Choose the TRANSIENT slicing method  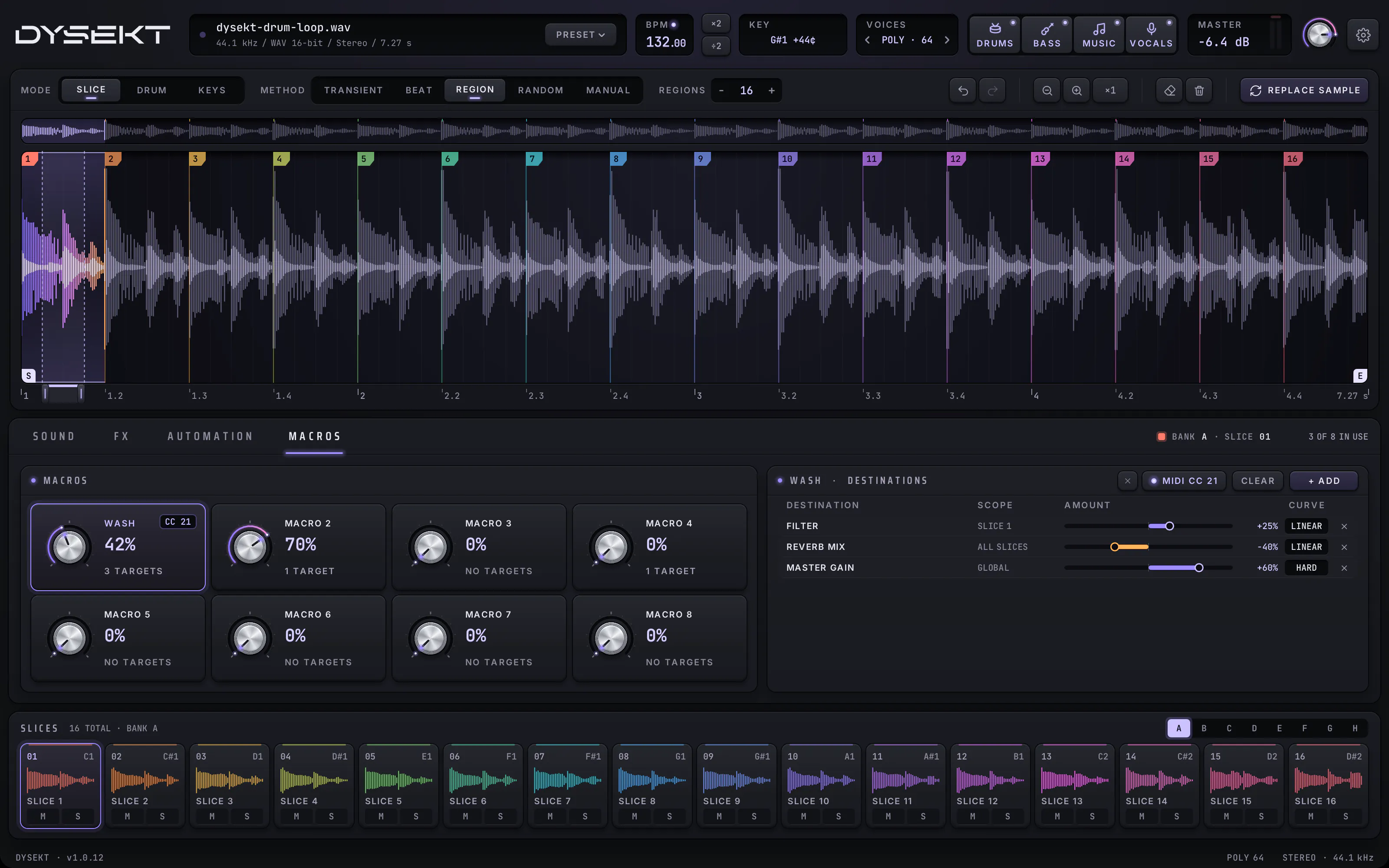(x=353, y=90)
